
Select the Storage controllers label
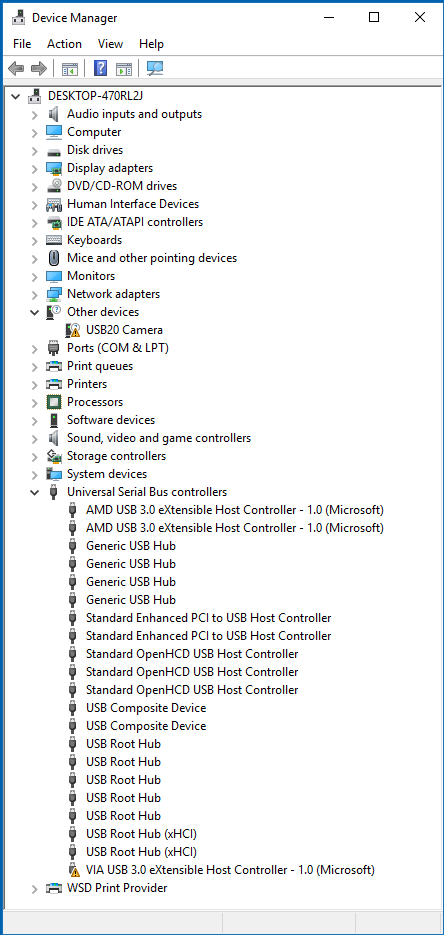[117, 456]
